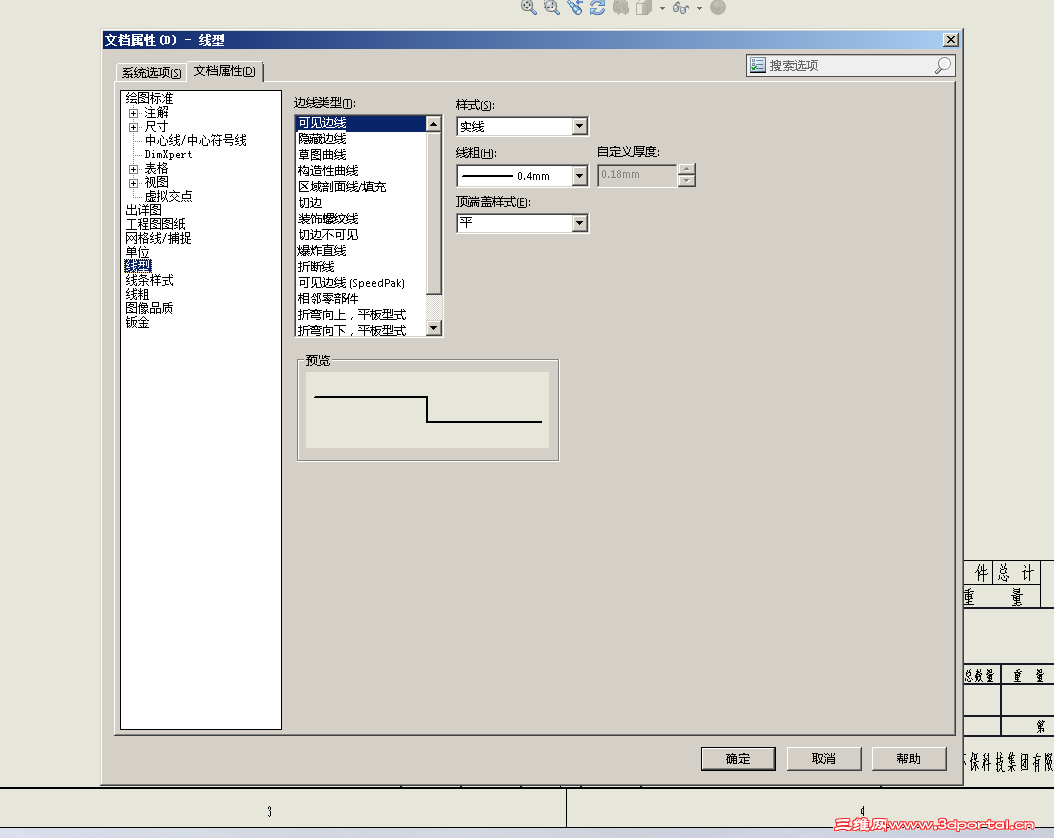Click the Previous View icon
The image size is (1054, 838).
[575, 7]
